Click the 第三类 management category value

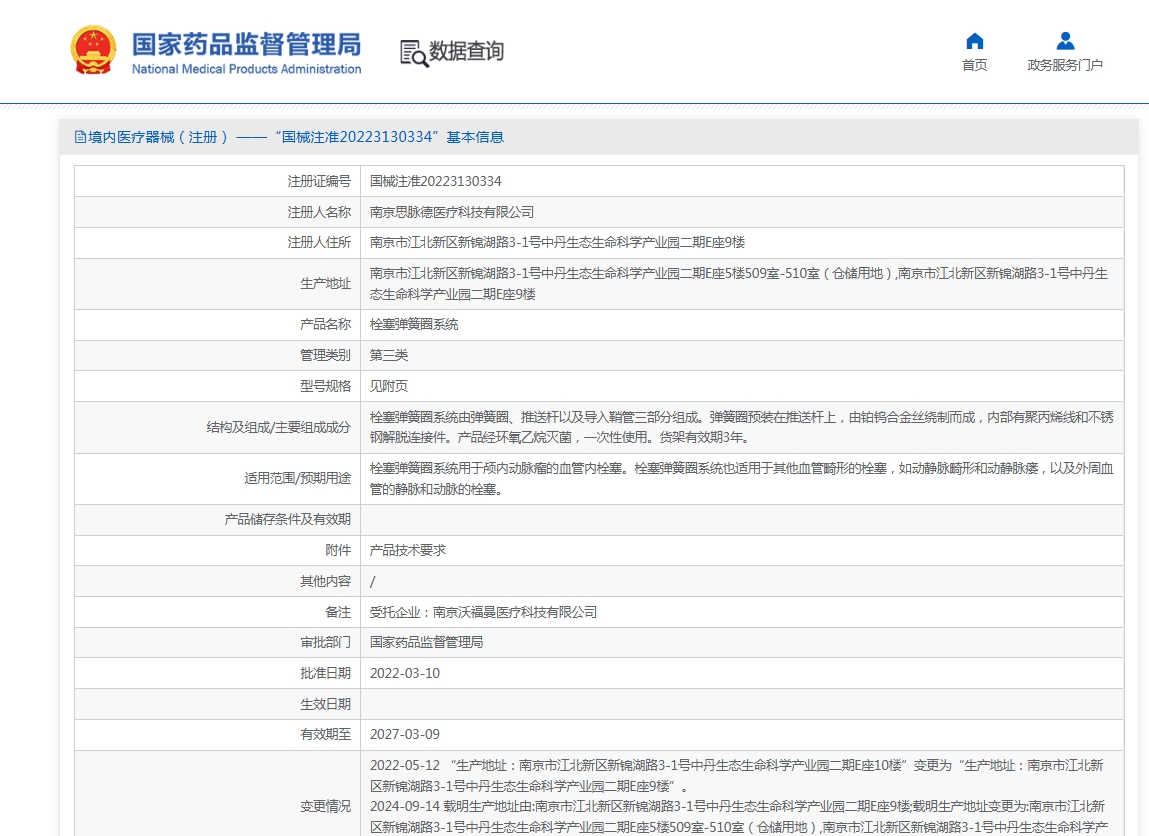pos(388,355)
